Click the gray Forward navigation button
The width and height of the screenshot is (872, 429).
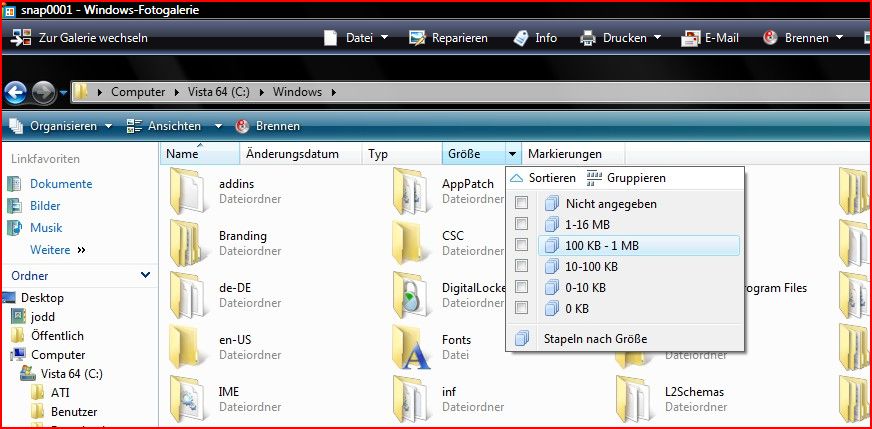pos(43,93)
